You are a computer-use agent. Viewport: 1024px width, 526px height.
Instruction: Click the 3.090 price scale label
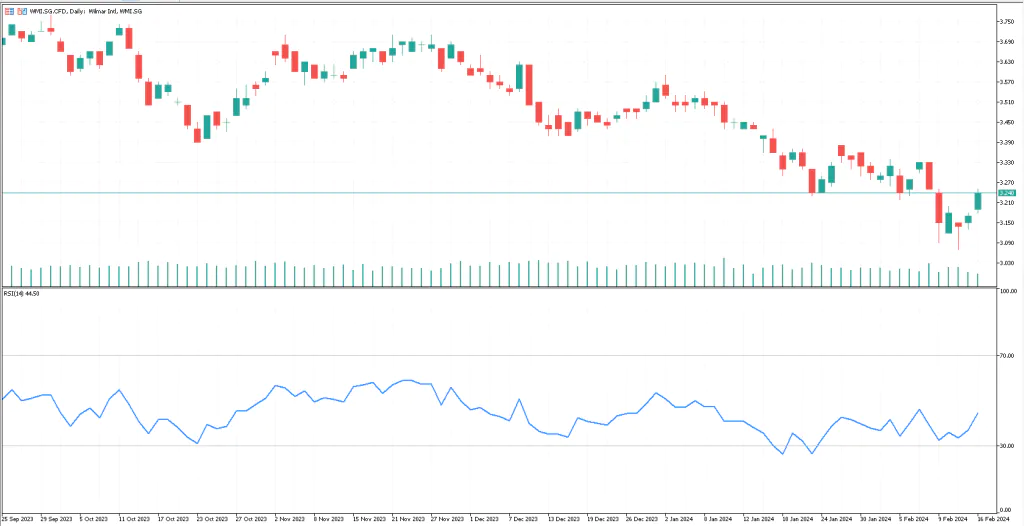coord(1007,243)
